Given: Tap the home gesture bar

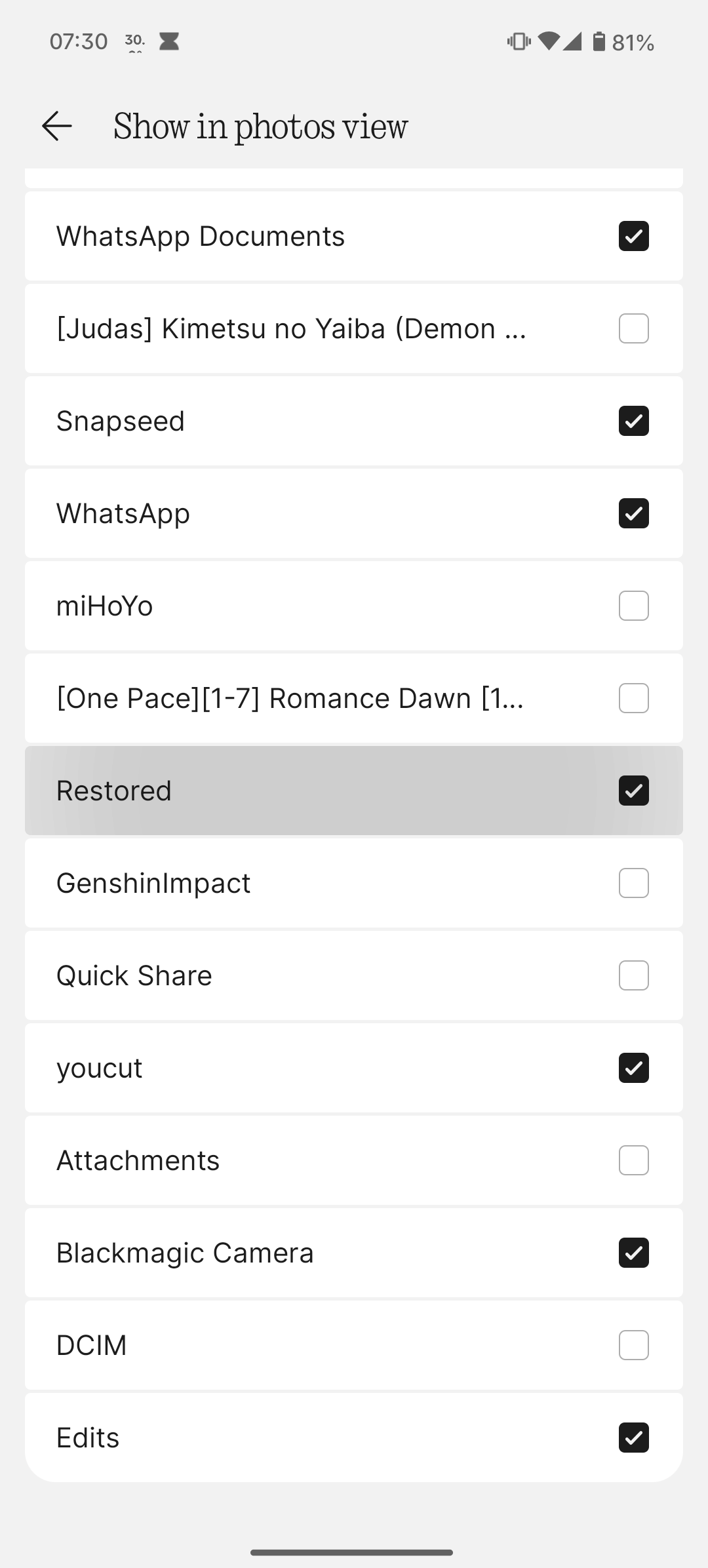Looking at the screenshot, I should coord(352,1552).
